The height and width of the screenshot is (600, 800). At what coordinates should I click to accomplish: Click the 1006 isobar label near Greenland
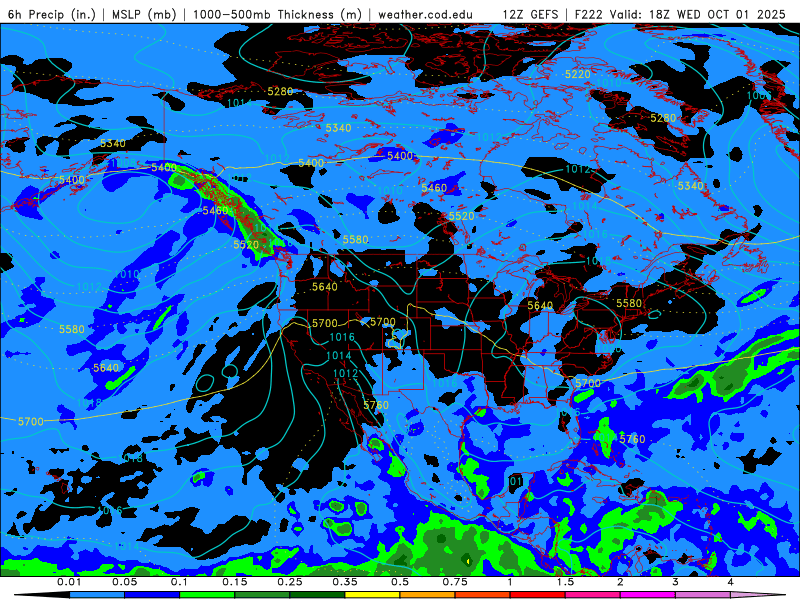click(759, 96)
